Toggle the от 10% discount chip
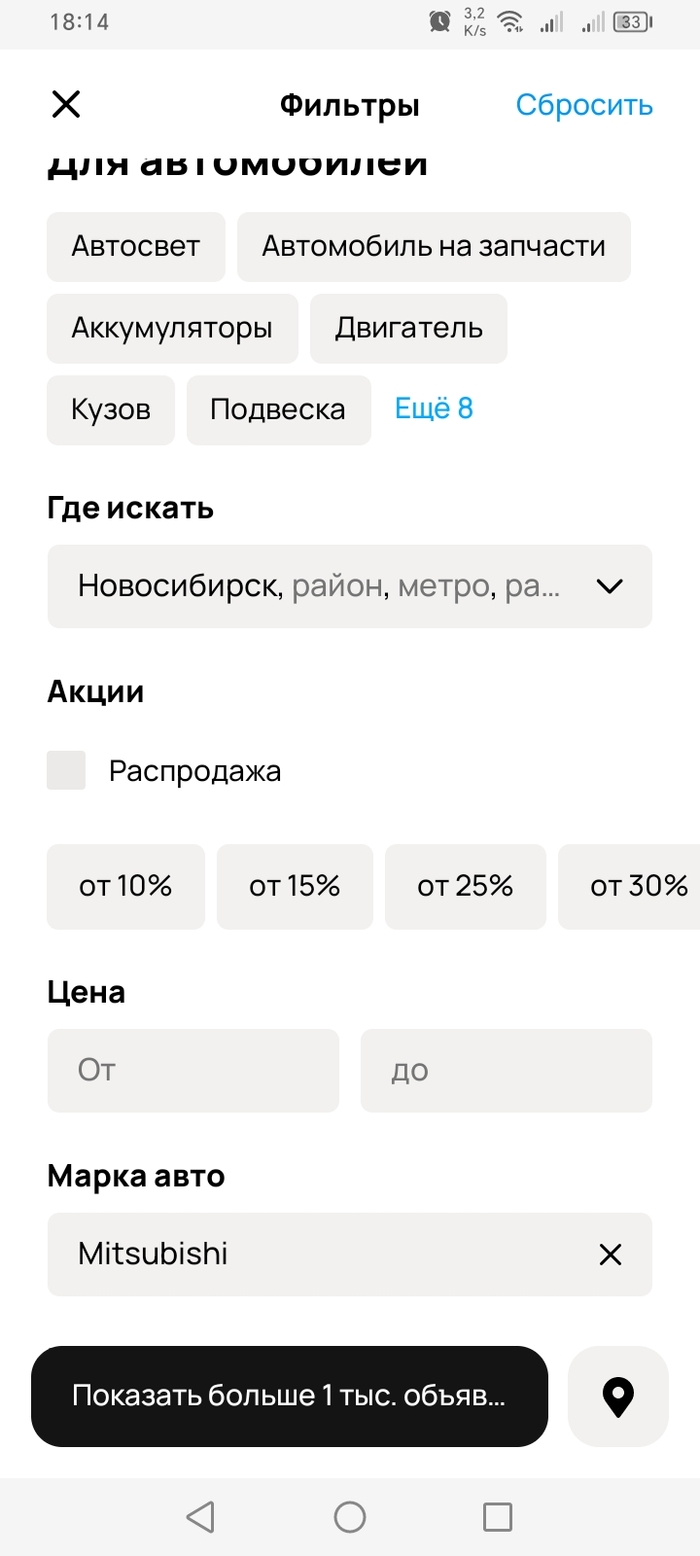The width and height of the screenshot is (700, 1556). 126,886
